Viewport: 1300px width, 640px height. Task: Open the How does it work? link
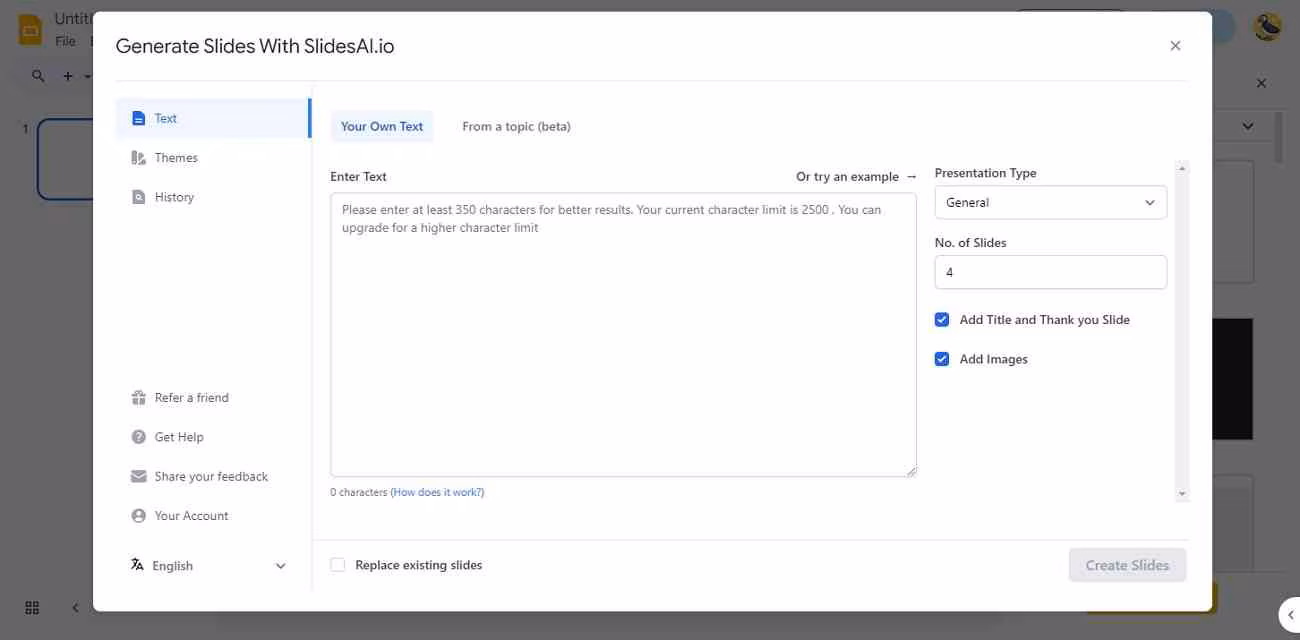[x=437, y=492]
